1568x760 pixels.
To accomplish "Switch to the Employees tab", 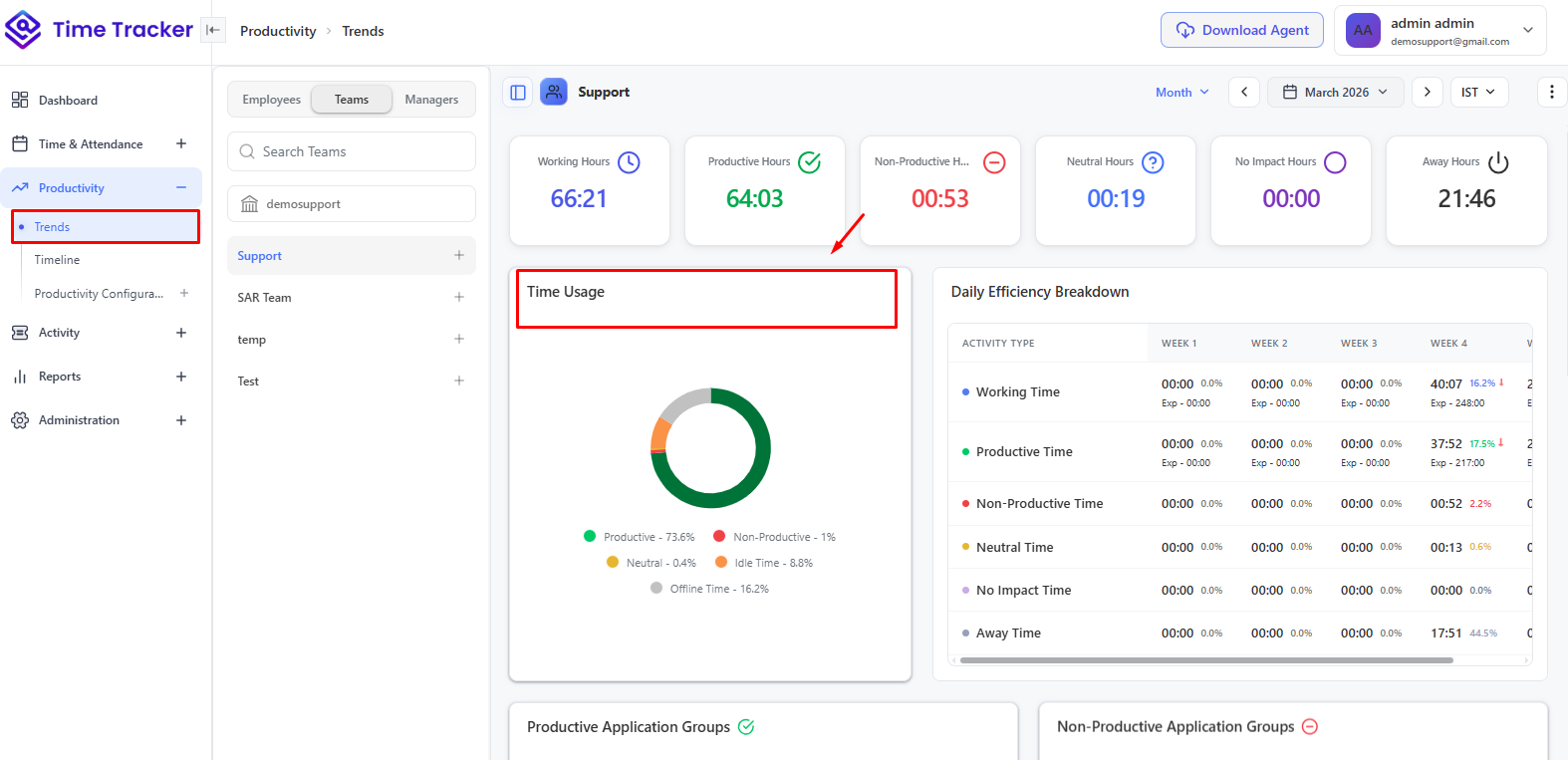I will (271, 100).
